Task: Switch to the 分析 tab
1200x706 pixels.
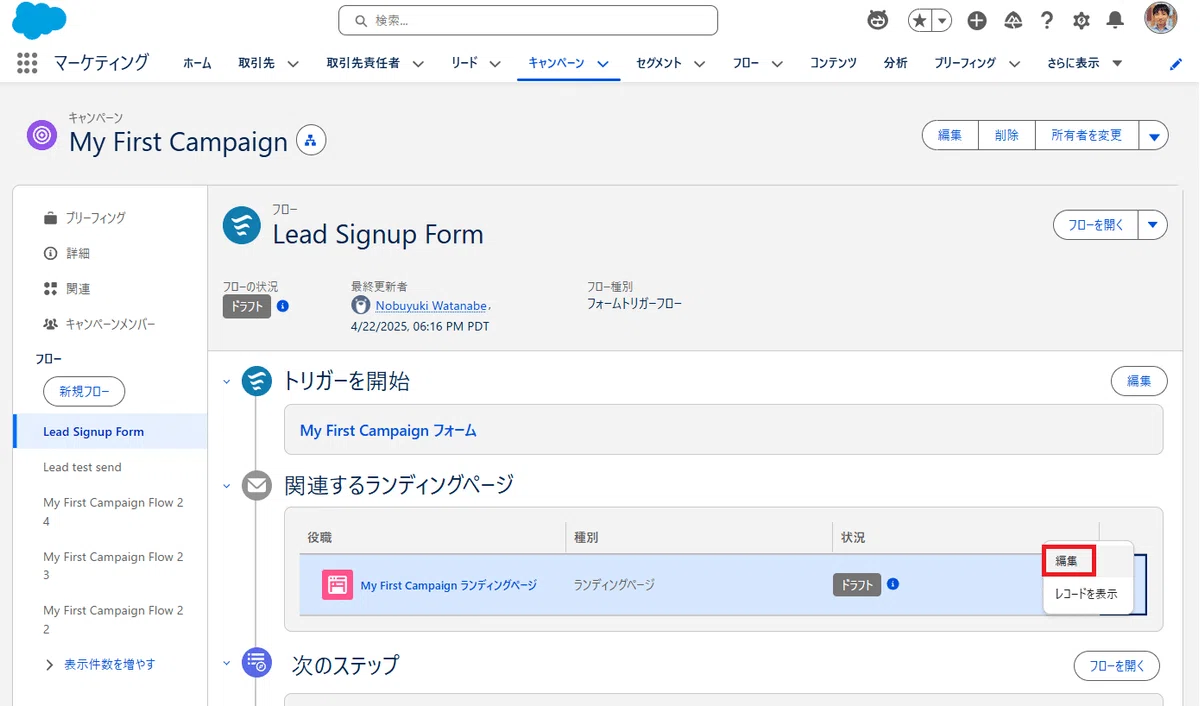Action: 895,63
